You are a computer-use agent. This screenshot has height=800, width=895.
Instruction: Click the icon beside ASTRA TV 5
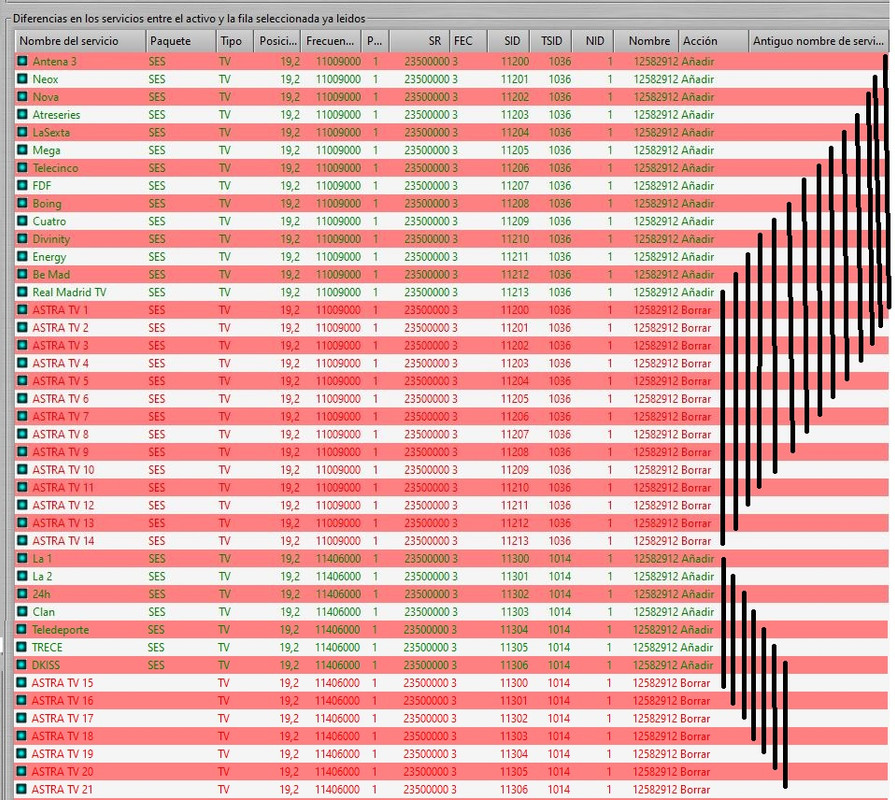22,381
